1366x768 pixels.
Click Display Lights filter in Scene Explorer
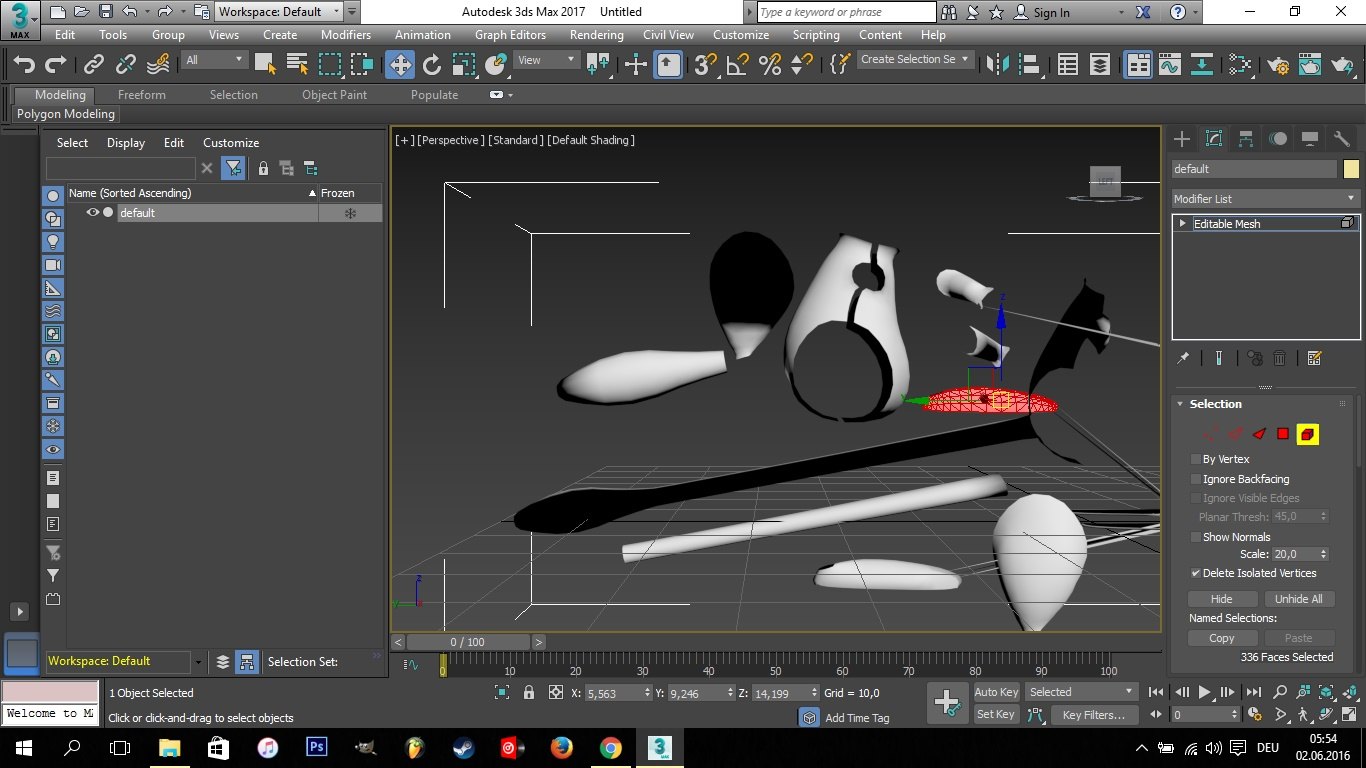[x=53, y=242]
